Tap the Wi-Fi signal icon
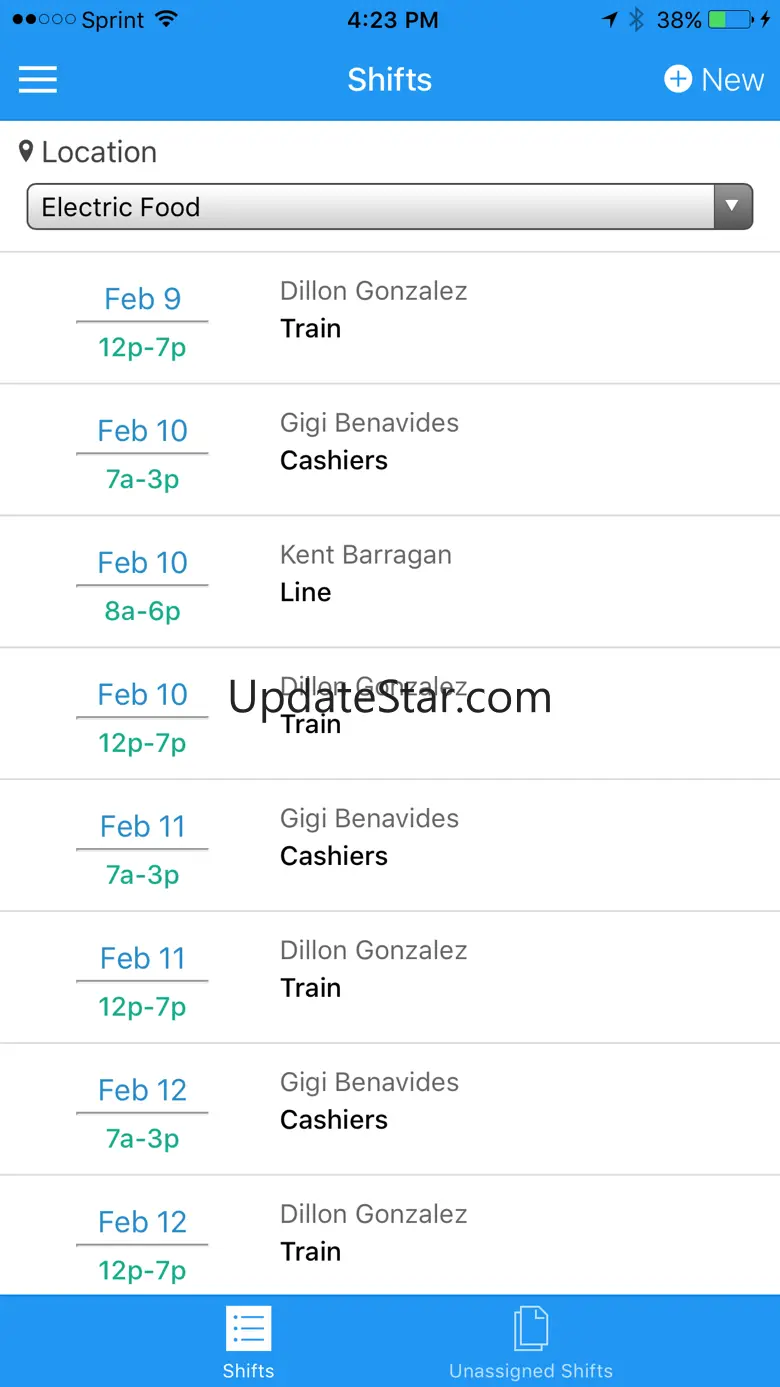Screen dimensions: 780x1387 [x=166, y=19]
